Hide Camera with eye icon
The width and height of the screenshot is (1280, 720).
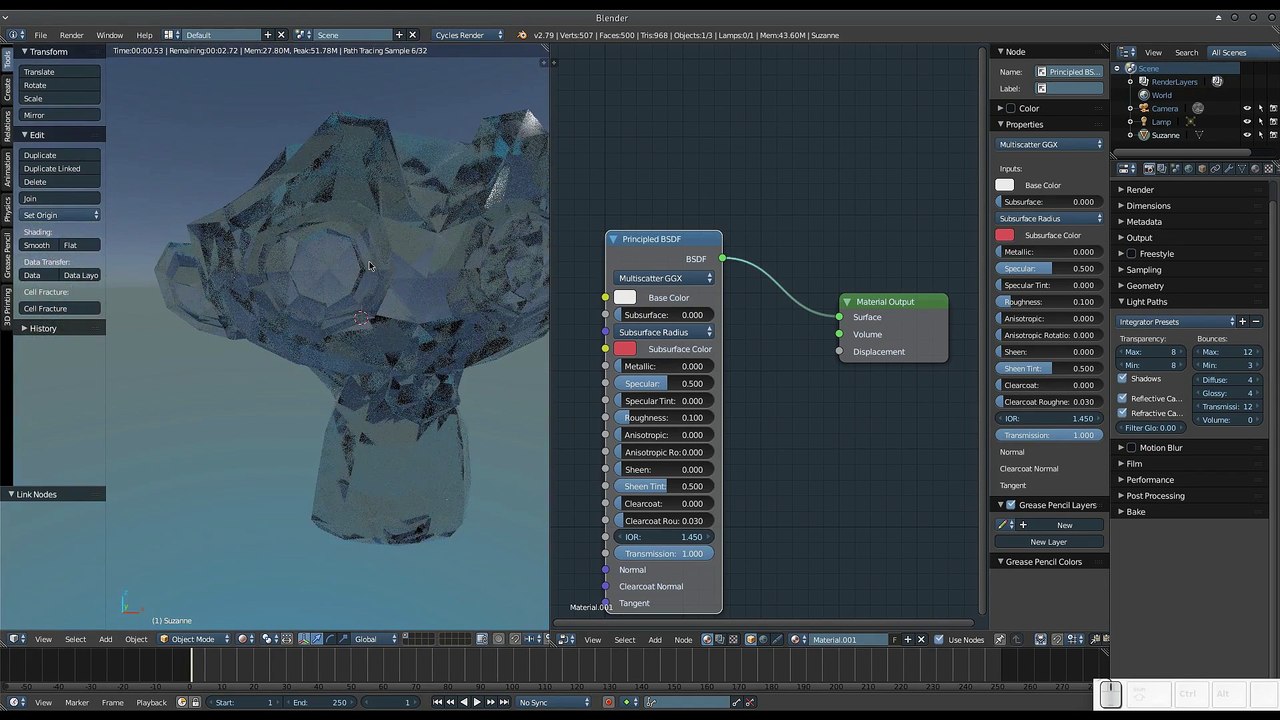[1247, 108]
